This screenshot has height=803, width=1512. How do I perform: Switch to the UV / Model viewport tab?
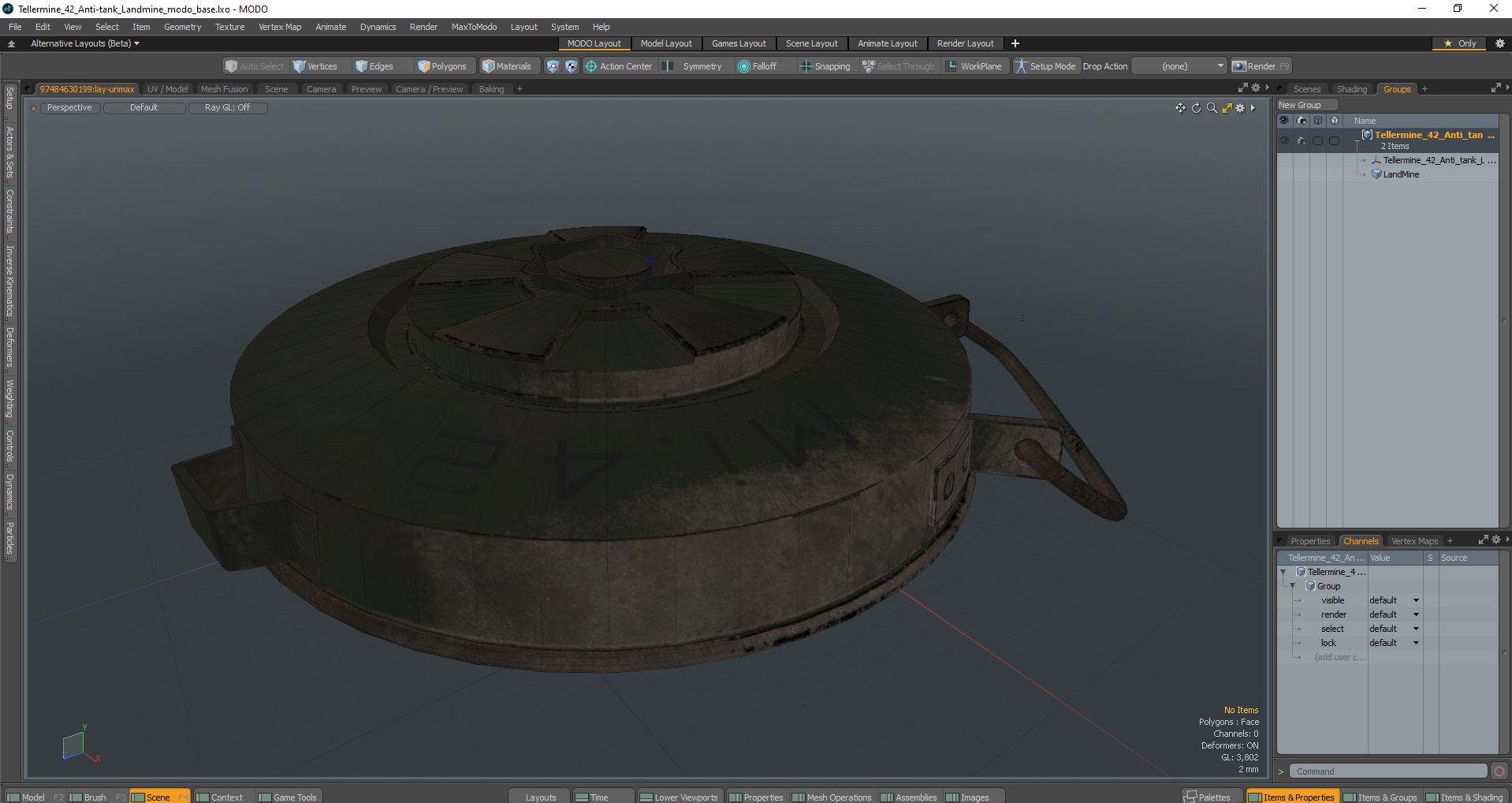point(167,89)
